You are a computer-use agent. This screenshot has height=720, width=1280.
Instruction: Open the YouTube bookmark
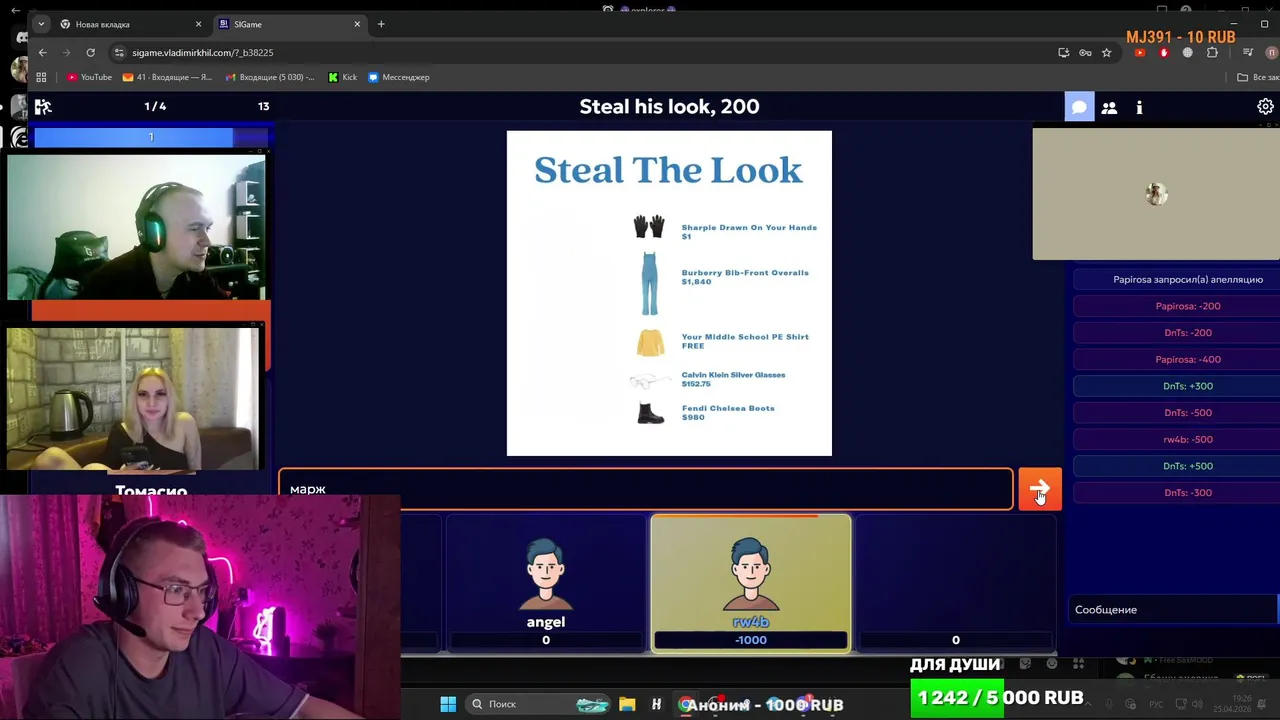click(x=89, y=77)
